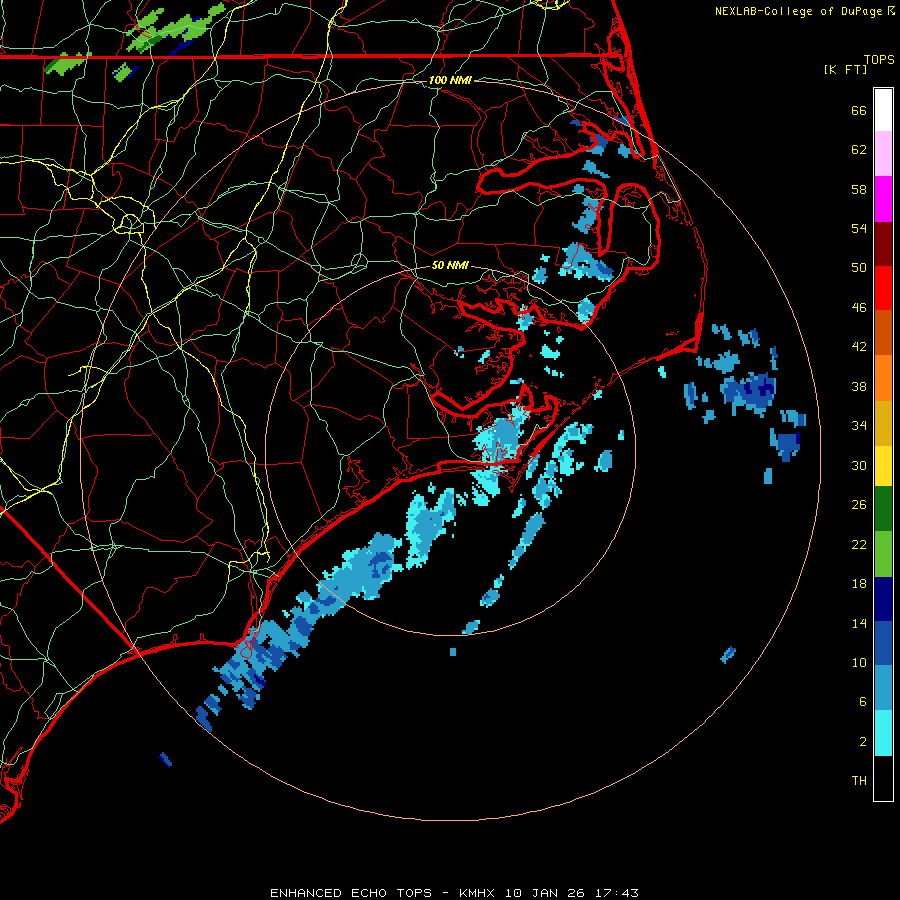Click the "10 JAN 26" date in caption
The width and height of the screenshot is (900, 900).
(545, 893)
